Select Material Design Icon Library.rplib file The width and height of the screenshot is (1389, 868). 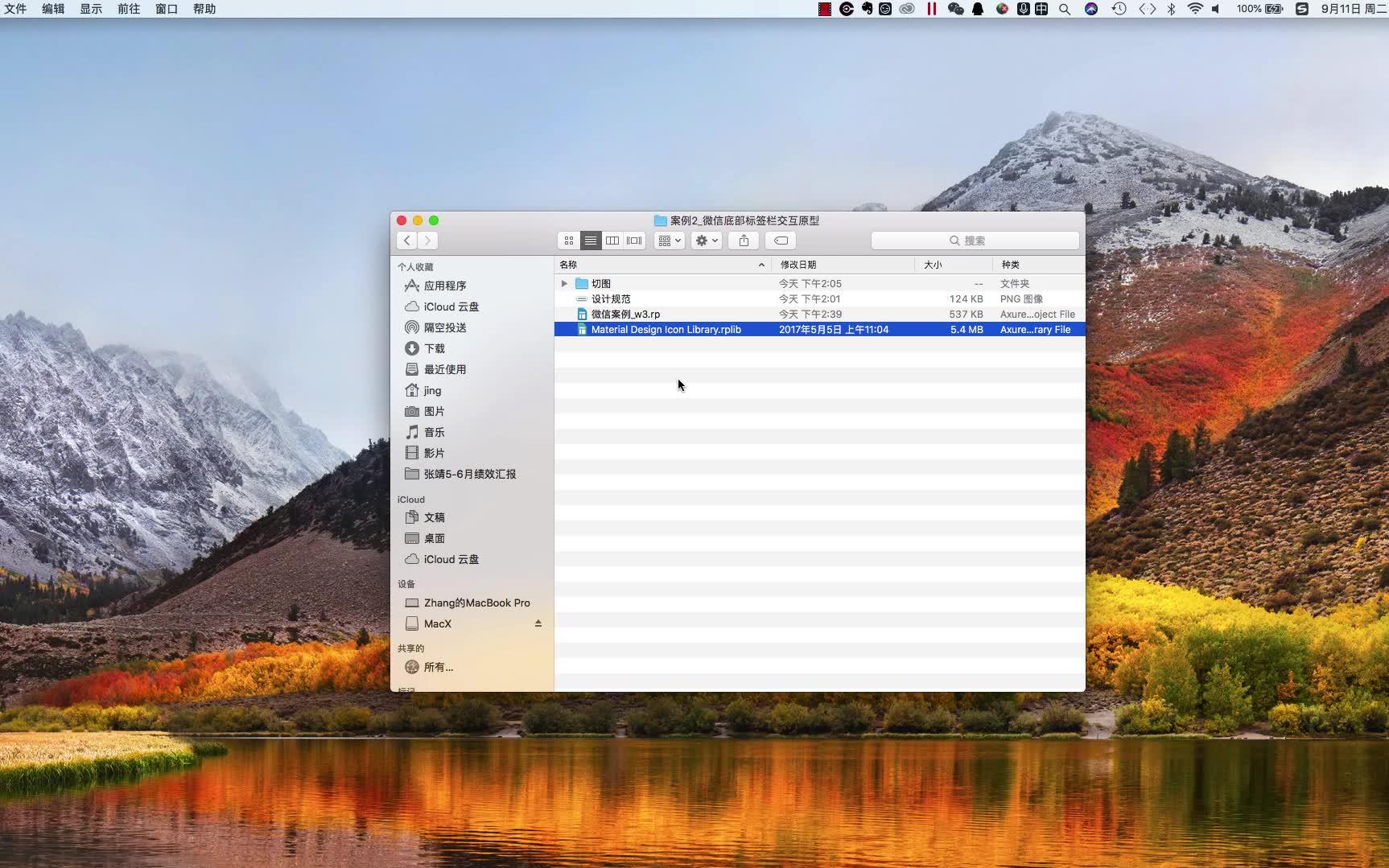(819, 329)
